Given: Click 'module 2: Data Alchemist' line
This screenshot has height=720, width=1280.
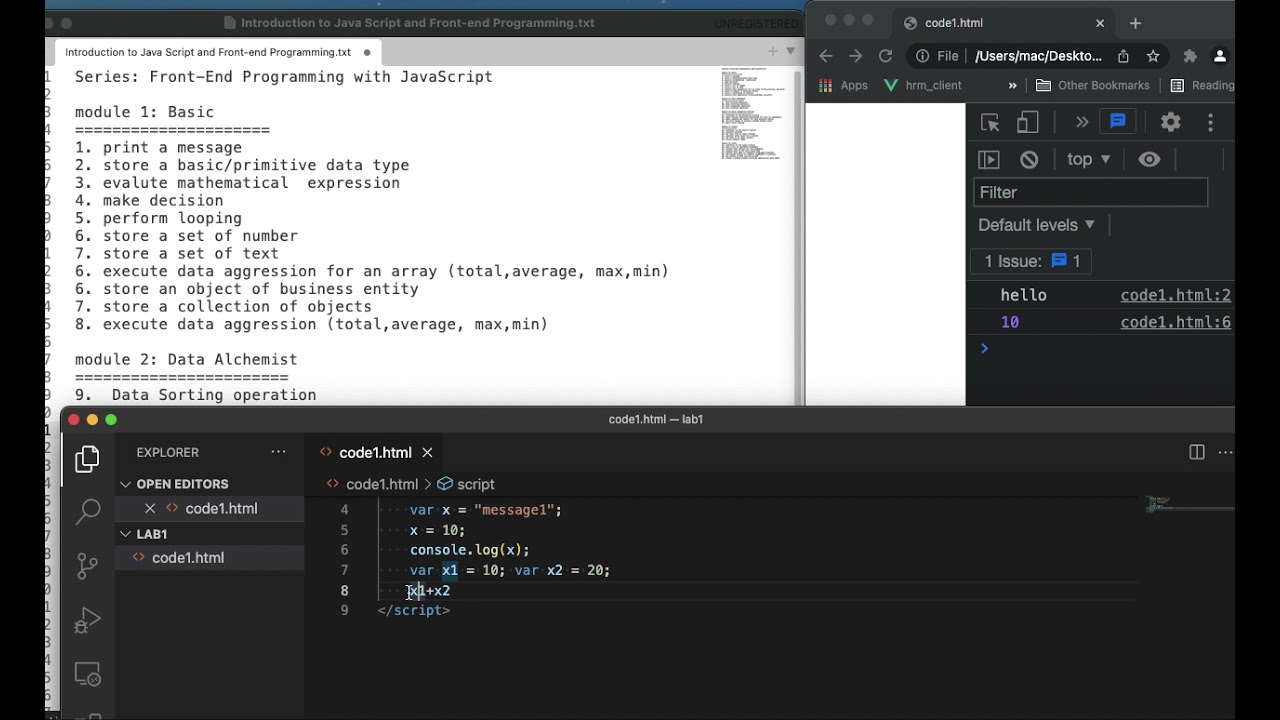Looking at the screenshot, I should 186,359.
